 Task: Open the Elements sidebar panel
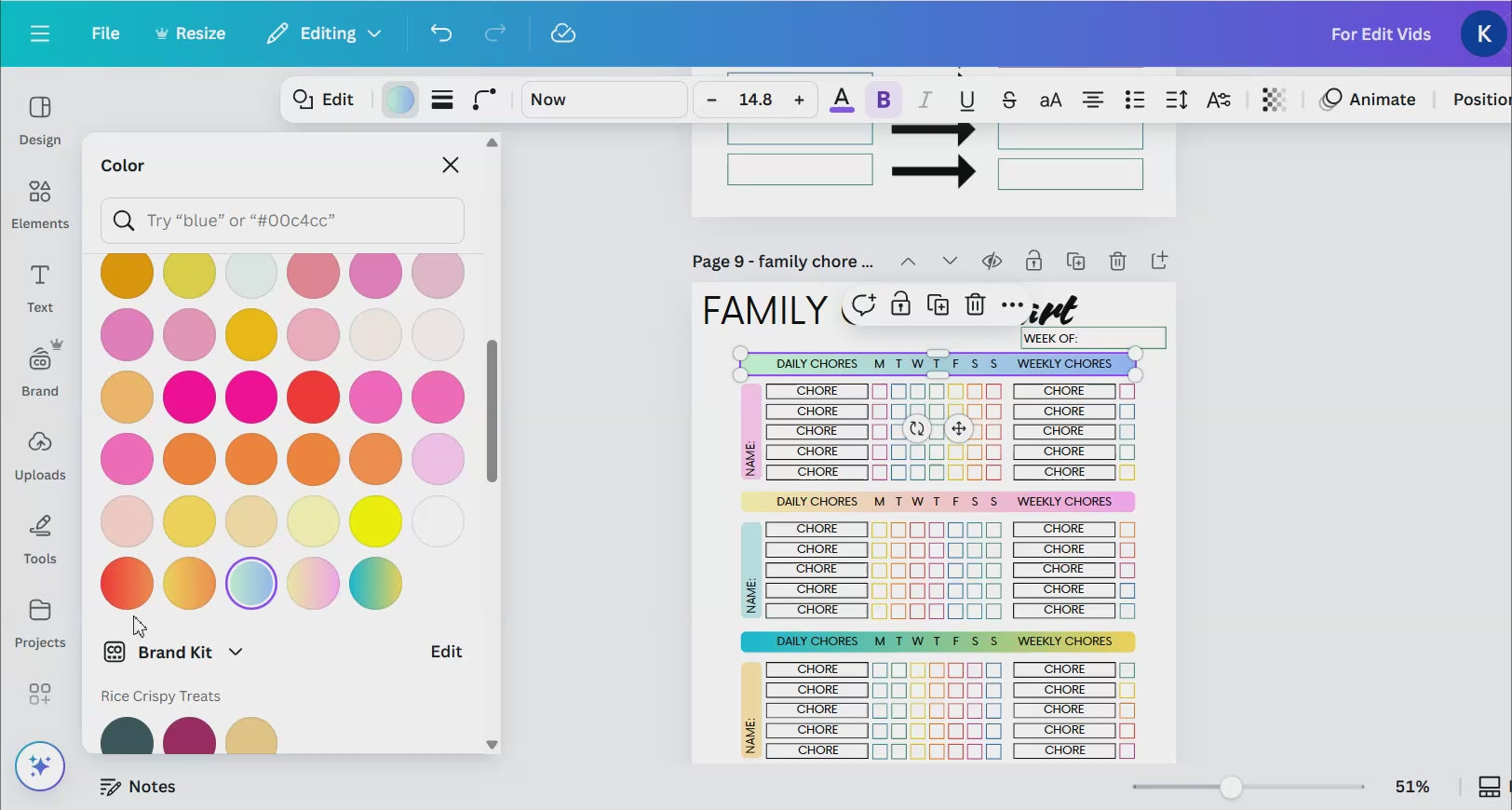click(39, 204)
